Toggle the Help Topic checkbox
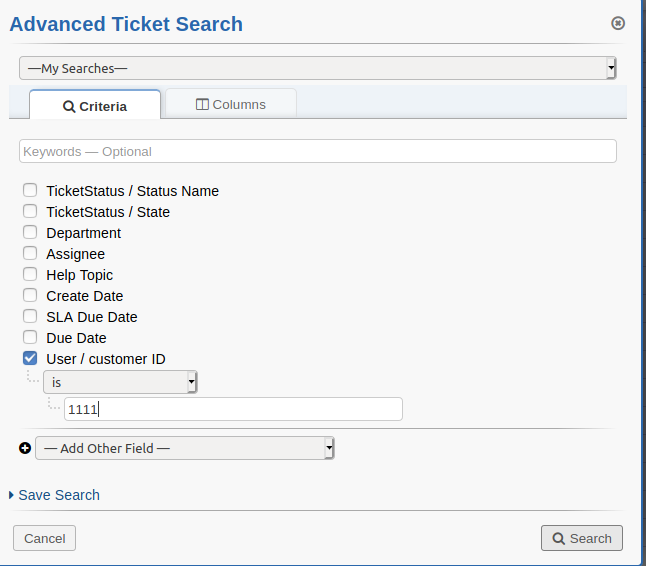 [x=30, y=274]
